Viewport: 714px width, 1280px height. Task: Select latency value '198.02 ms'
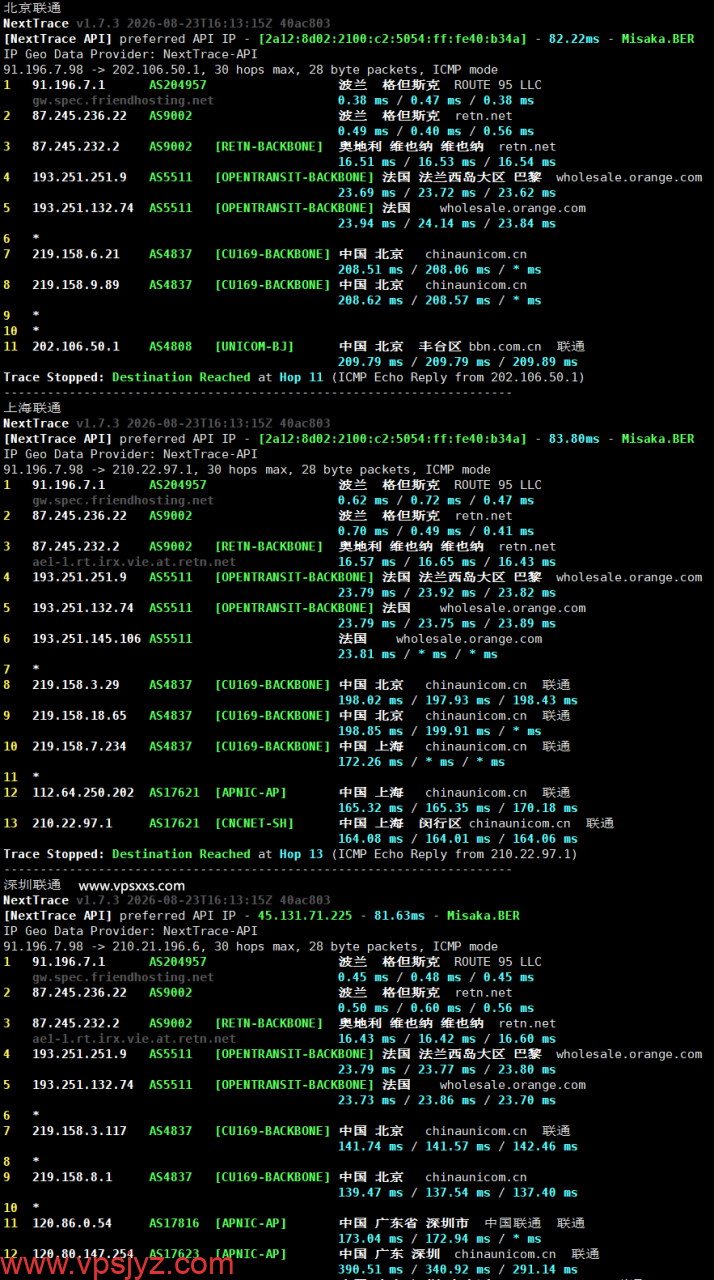[x=371, y=701]
